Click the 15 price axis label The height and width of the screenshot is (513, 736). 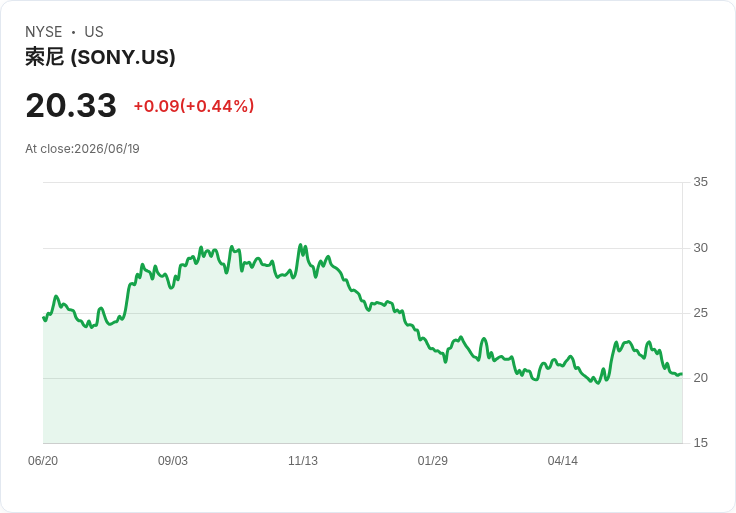(x=700, y=443)
